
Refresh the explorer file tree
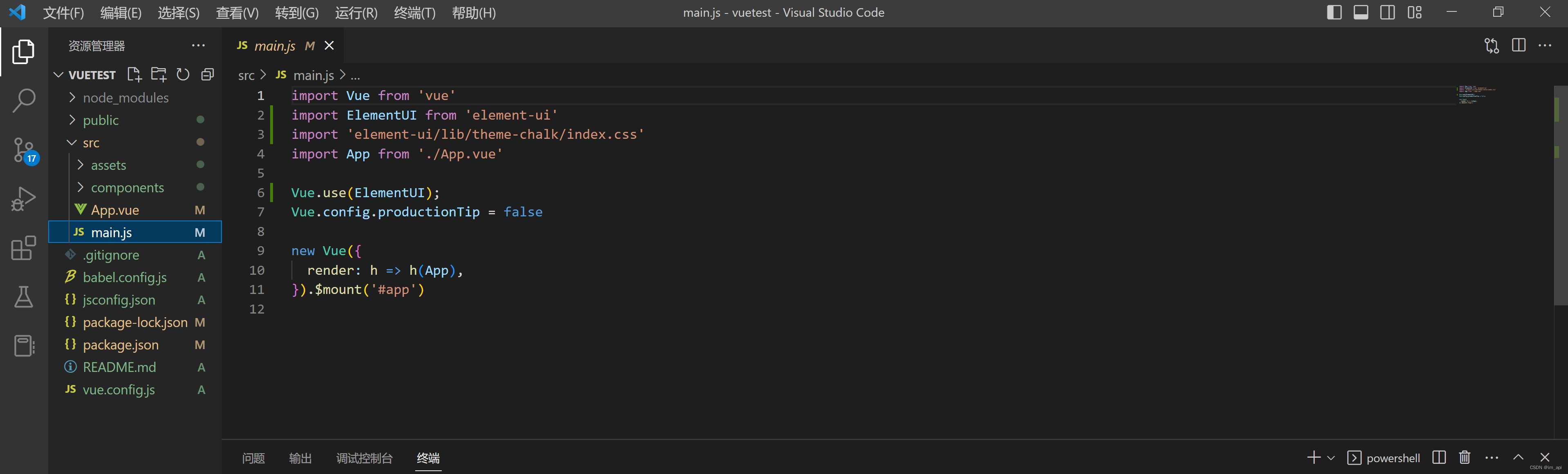point(183,75)
